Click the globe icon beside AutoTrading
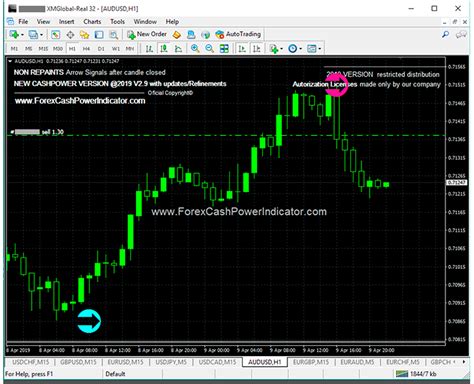The width and height of the screenshot is (474, 384). (206, 34)
